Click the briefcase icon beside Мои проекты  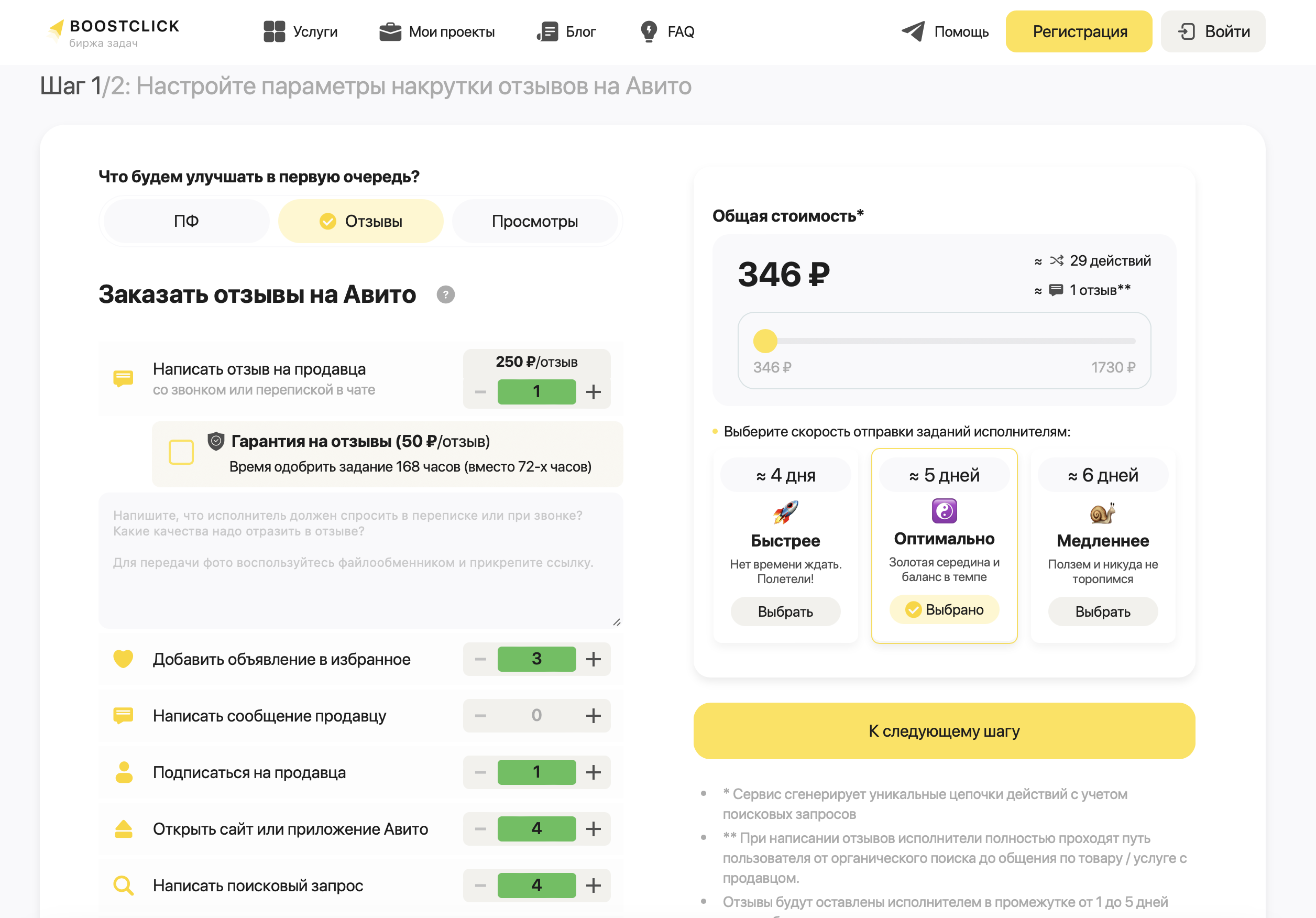point(390,31)
